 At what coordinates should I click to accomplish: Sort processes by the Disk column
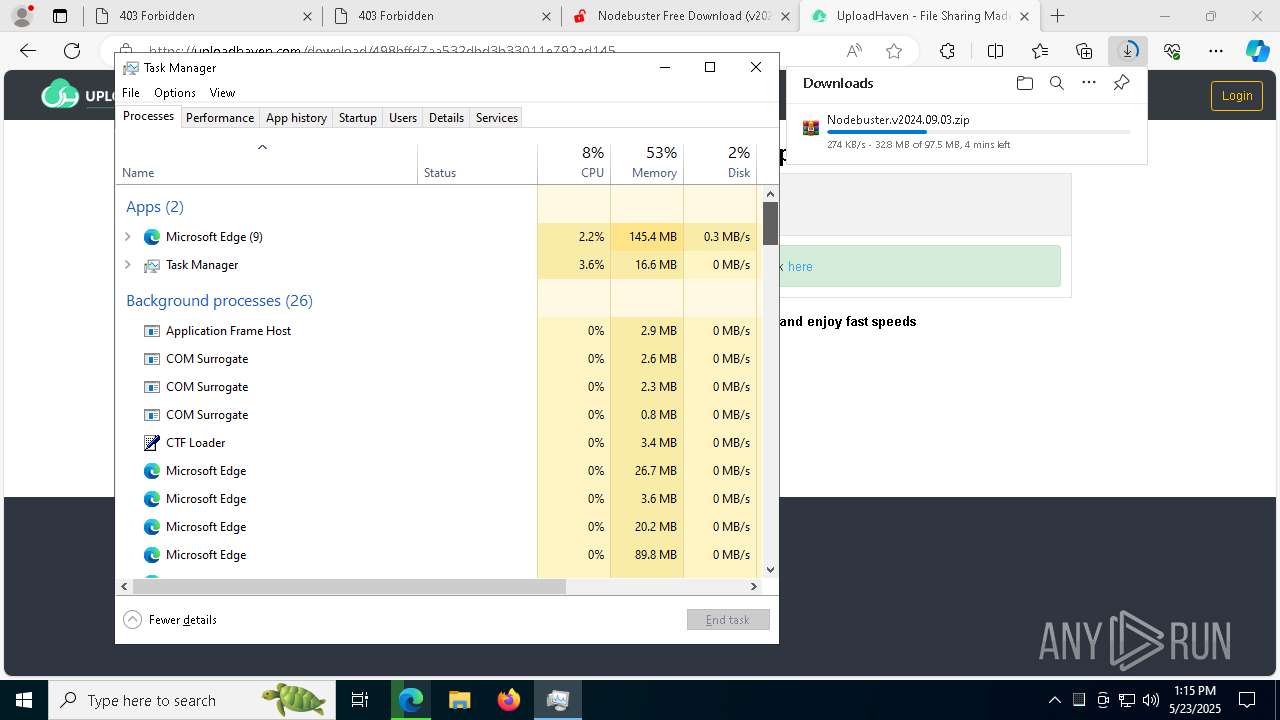[x=720, y=163]
